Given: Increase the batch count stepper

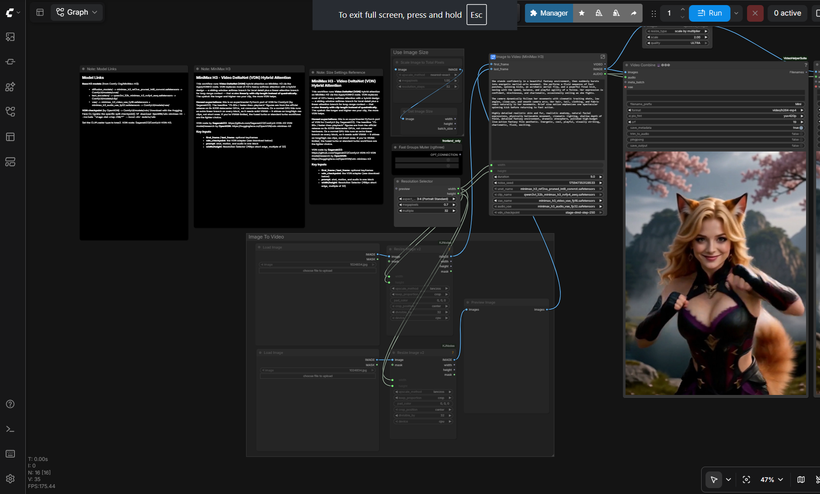Looking at the screenshot, I should click(x=682, y=9).
